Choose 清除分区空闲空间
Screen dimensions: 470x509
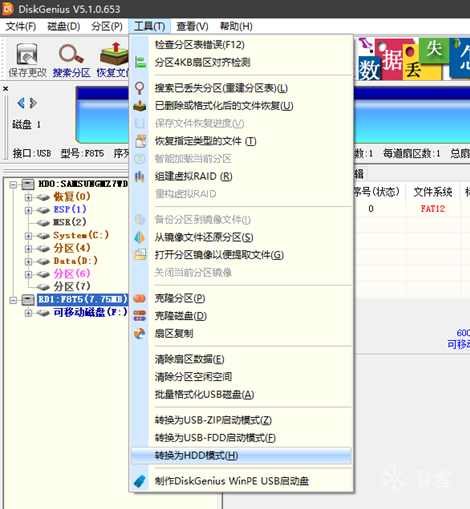tap(241, 377)
